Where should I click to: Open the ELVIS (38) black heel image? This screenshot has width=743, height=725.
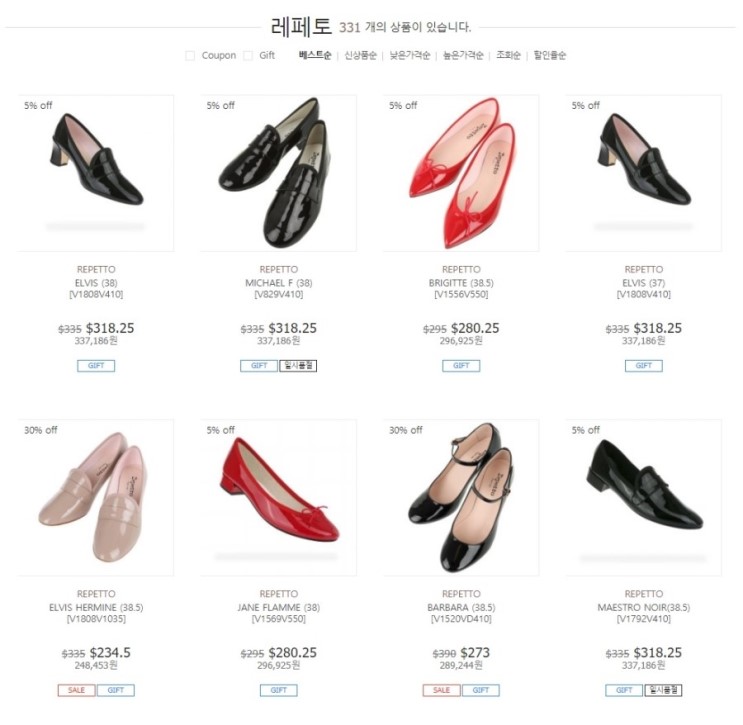click(96, 173)
